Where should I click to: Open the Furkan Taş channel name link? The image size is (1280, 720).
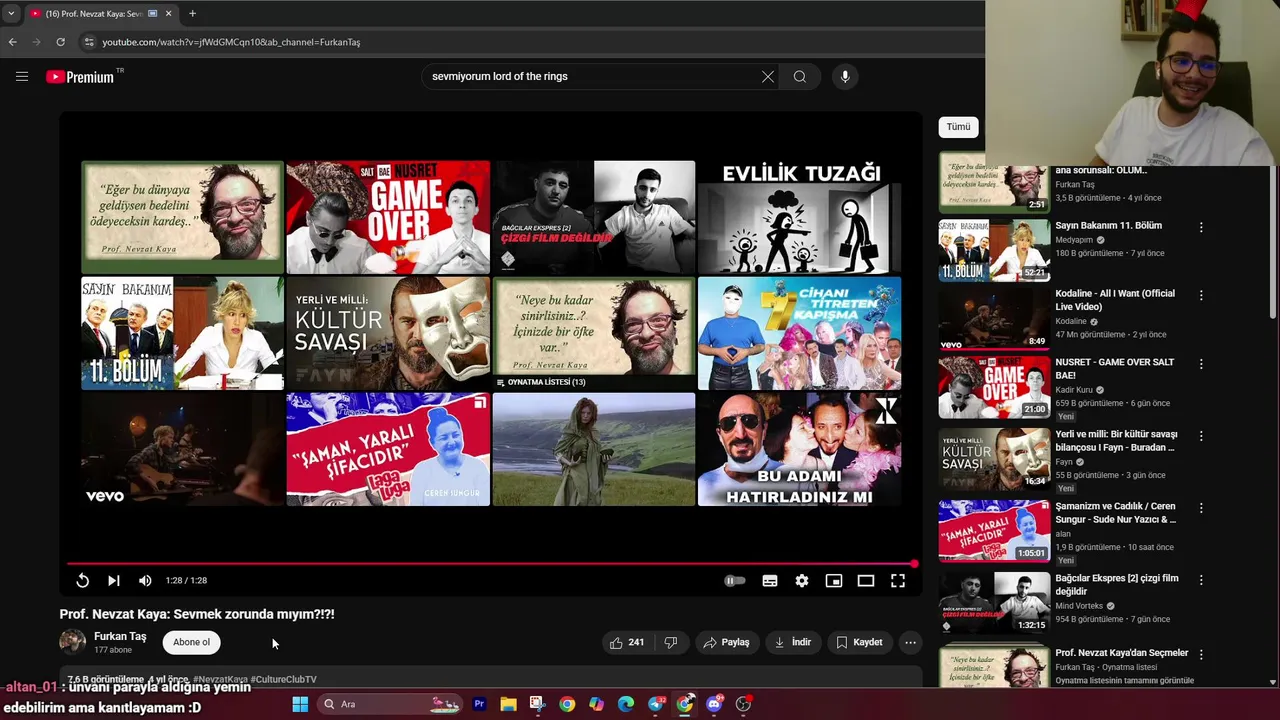point(120,636)
